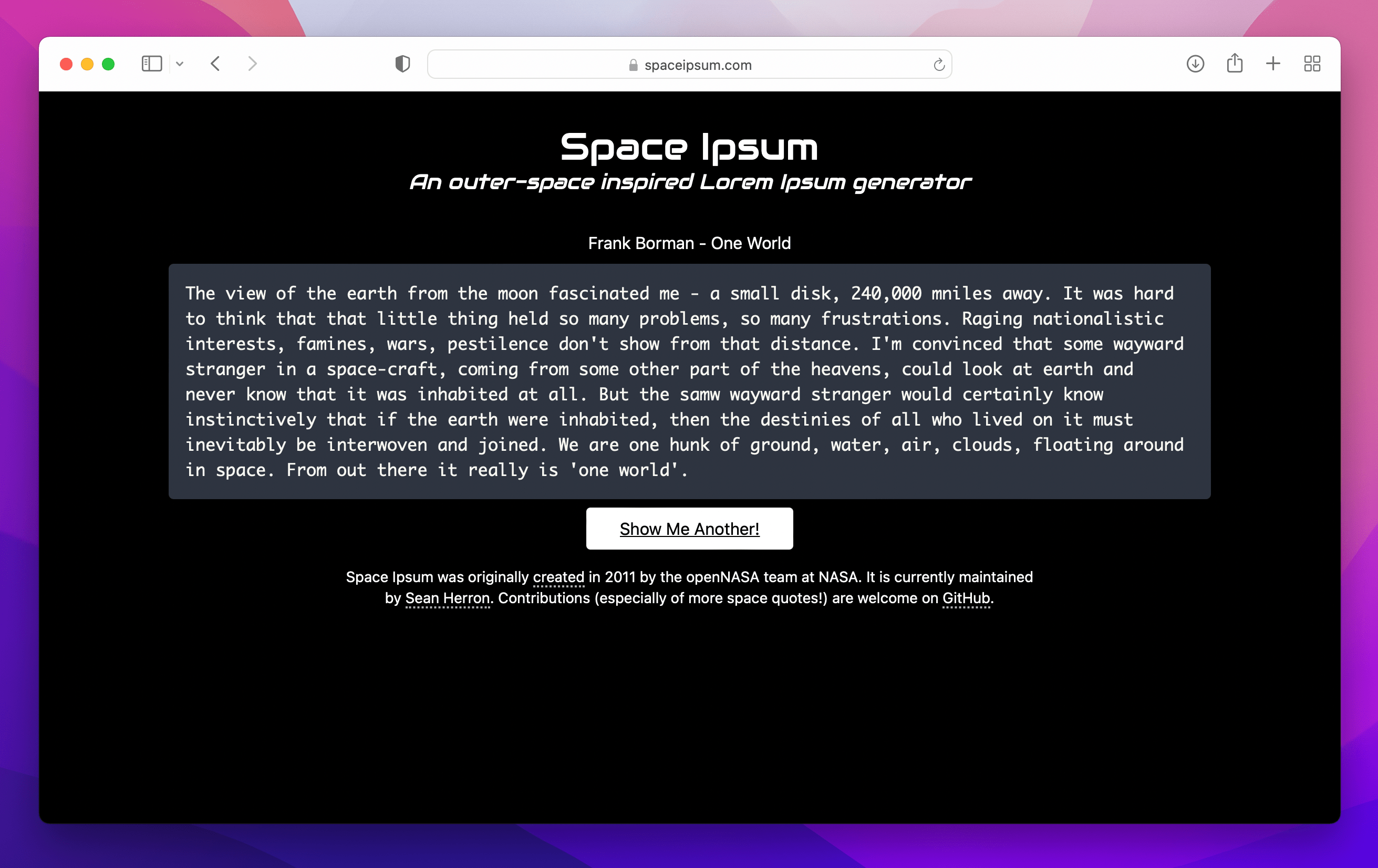Go back to the previous page
This screenshot has height=868, width=1378.
point(216,64)
